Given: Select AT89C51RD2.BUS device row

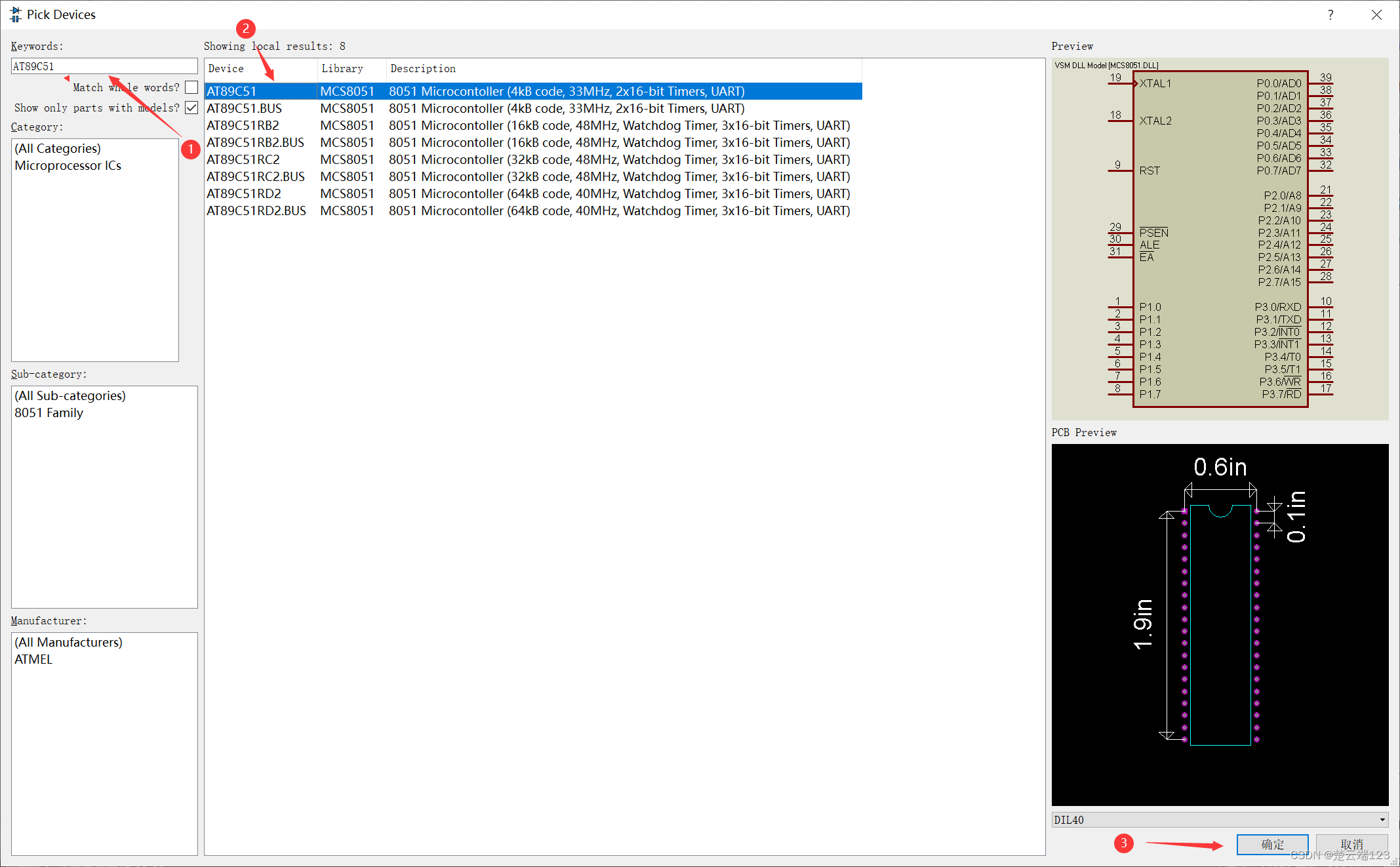Looking at the screenshot, I should (256, 211).
